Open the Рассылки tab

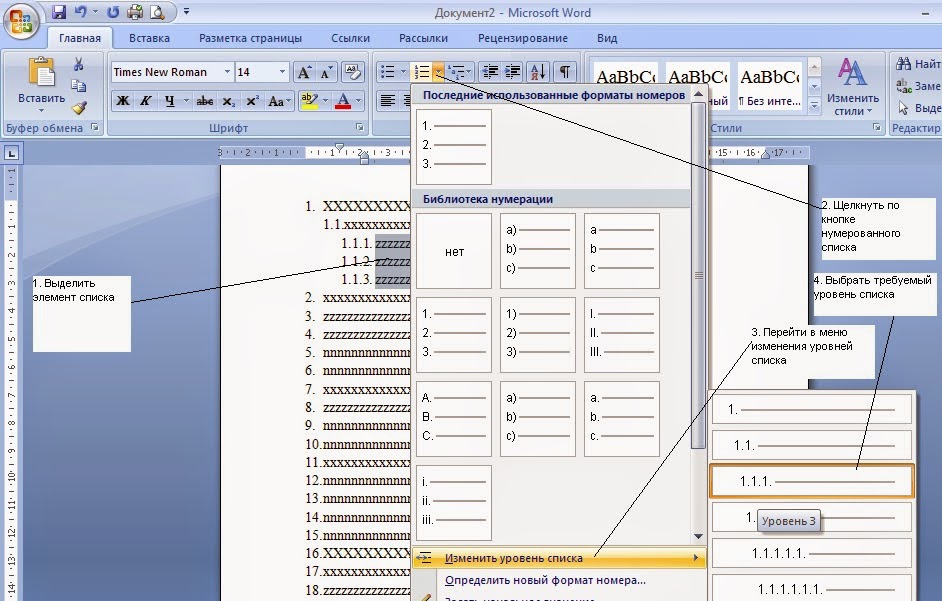[x=423, y=38]
